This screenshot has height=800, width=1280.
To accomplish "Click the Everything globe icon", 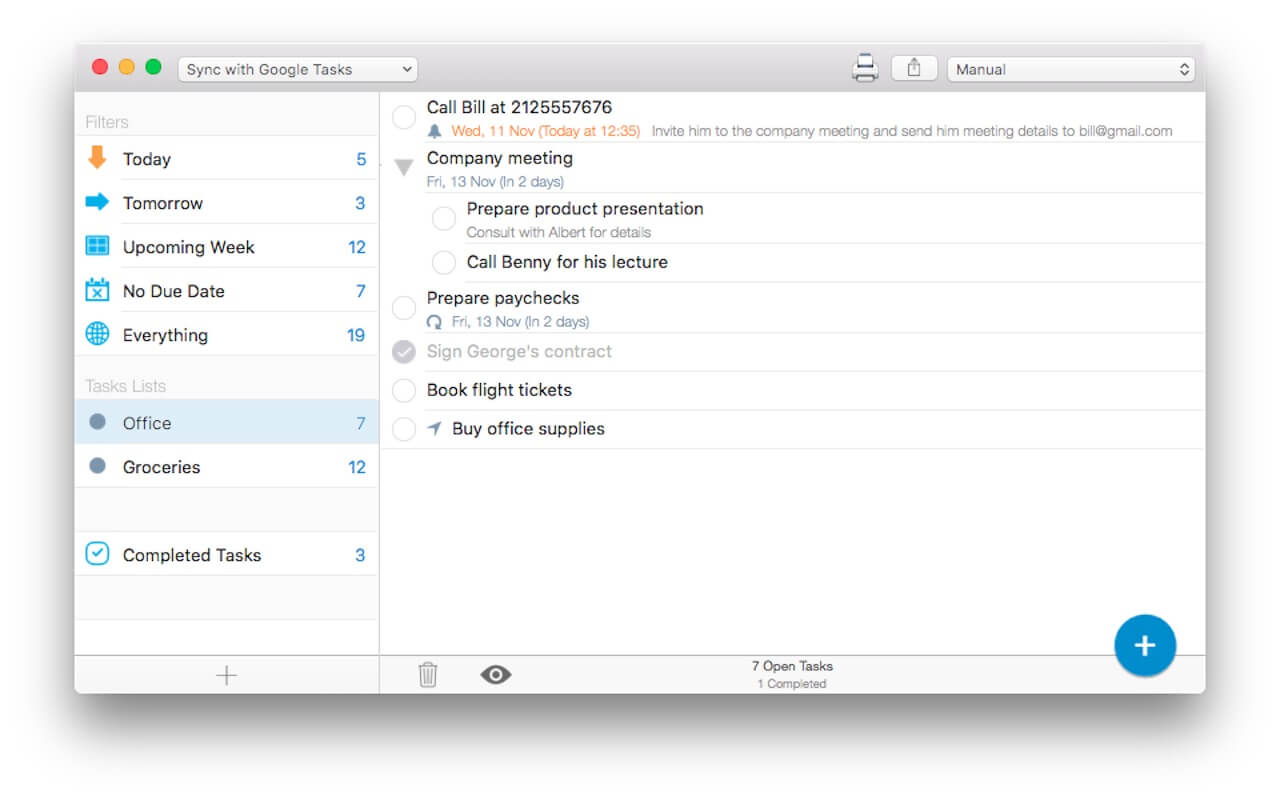I will tap(97, 334).
